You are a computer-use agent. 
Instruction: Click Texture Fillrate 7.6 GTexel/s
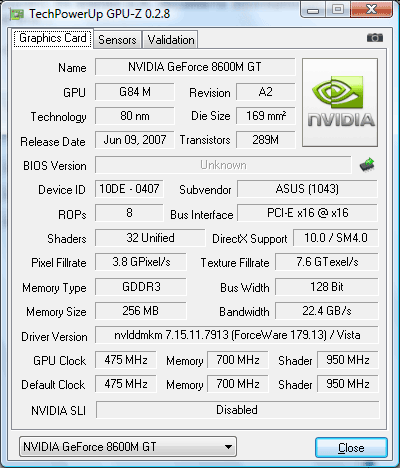coord(327,262)
